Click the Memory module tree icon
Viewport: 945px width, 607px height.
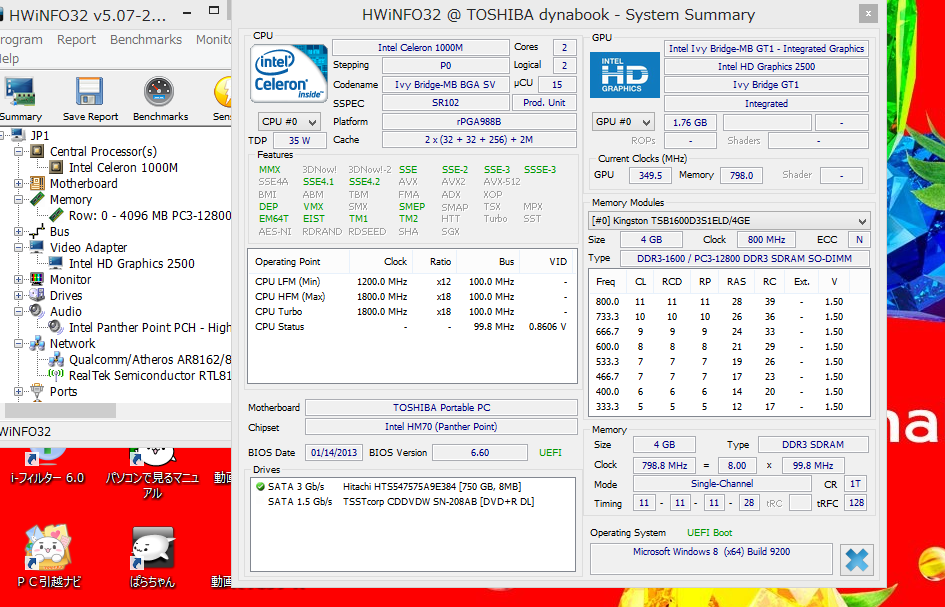pos(37,200)
